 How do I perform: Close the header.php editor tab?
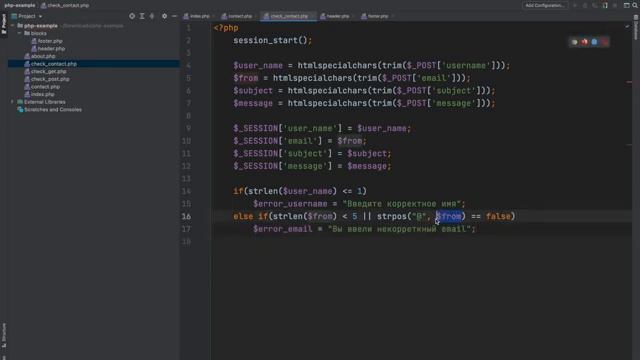[353, 16]
